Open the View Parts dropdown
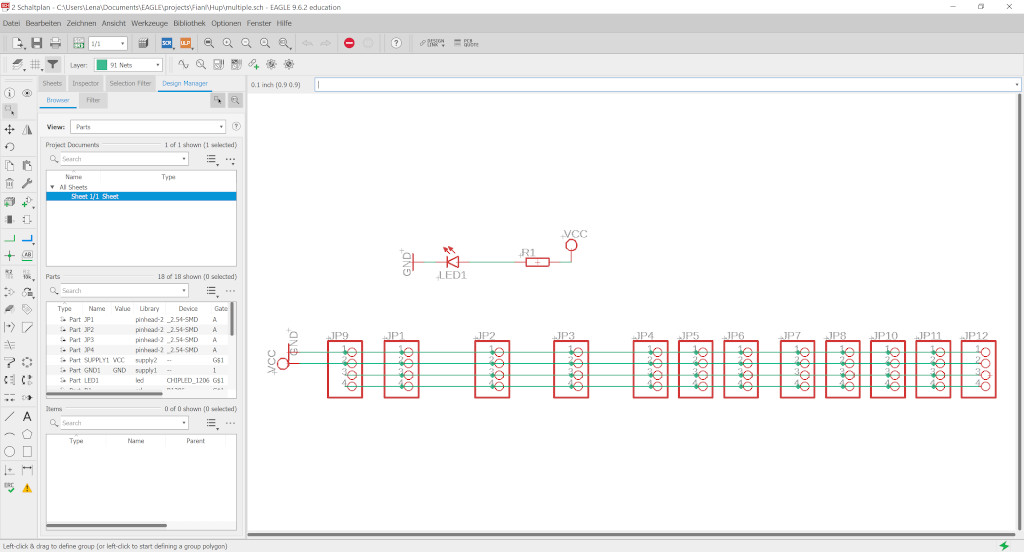Viewport: 1024px width, 552px height. 148,127
